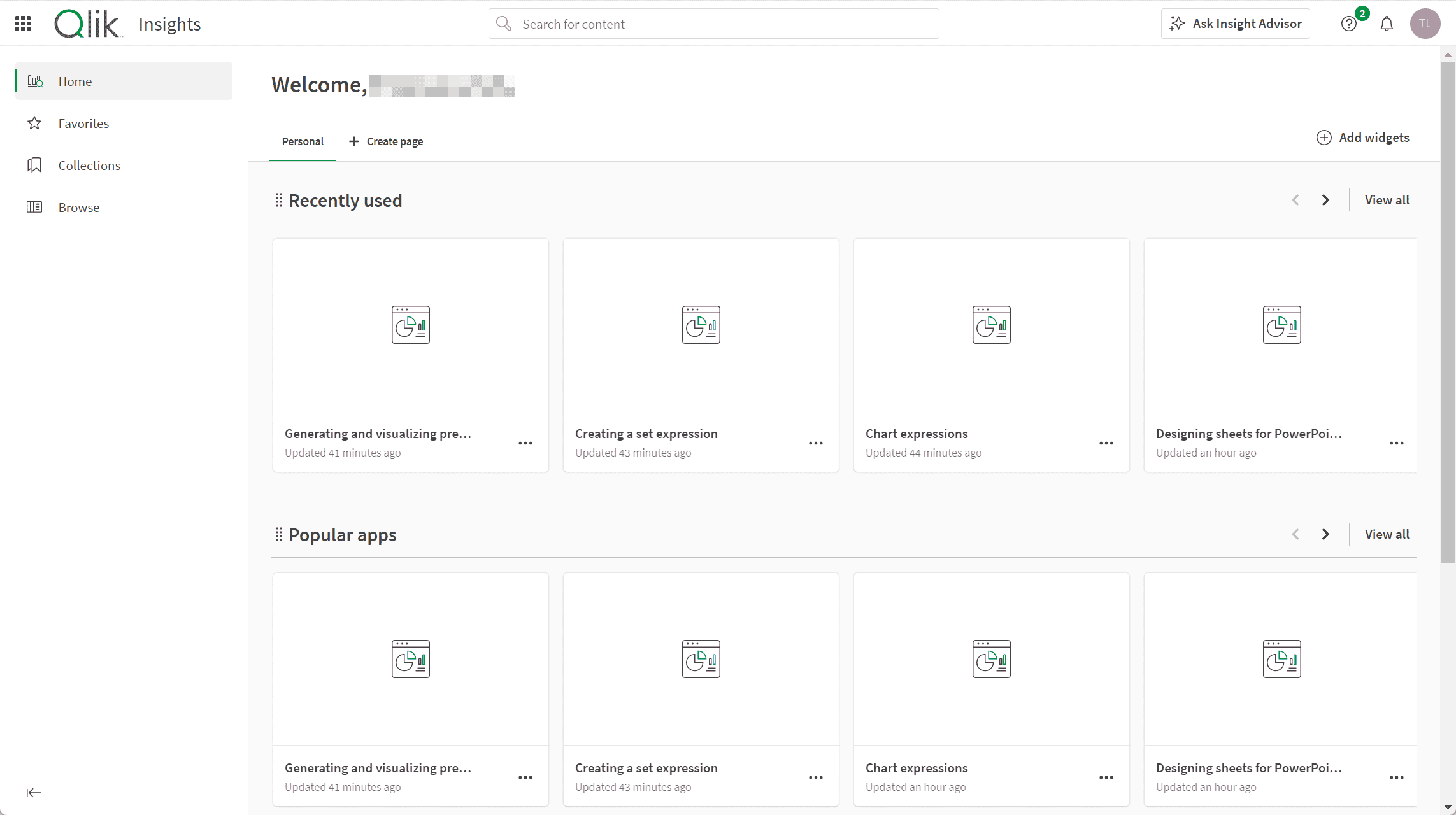Open Browse catalog in sidebar
The width and height of the screenshot is (1456, 815).
click(78, 208)
